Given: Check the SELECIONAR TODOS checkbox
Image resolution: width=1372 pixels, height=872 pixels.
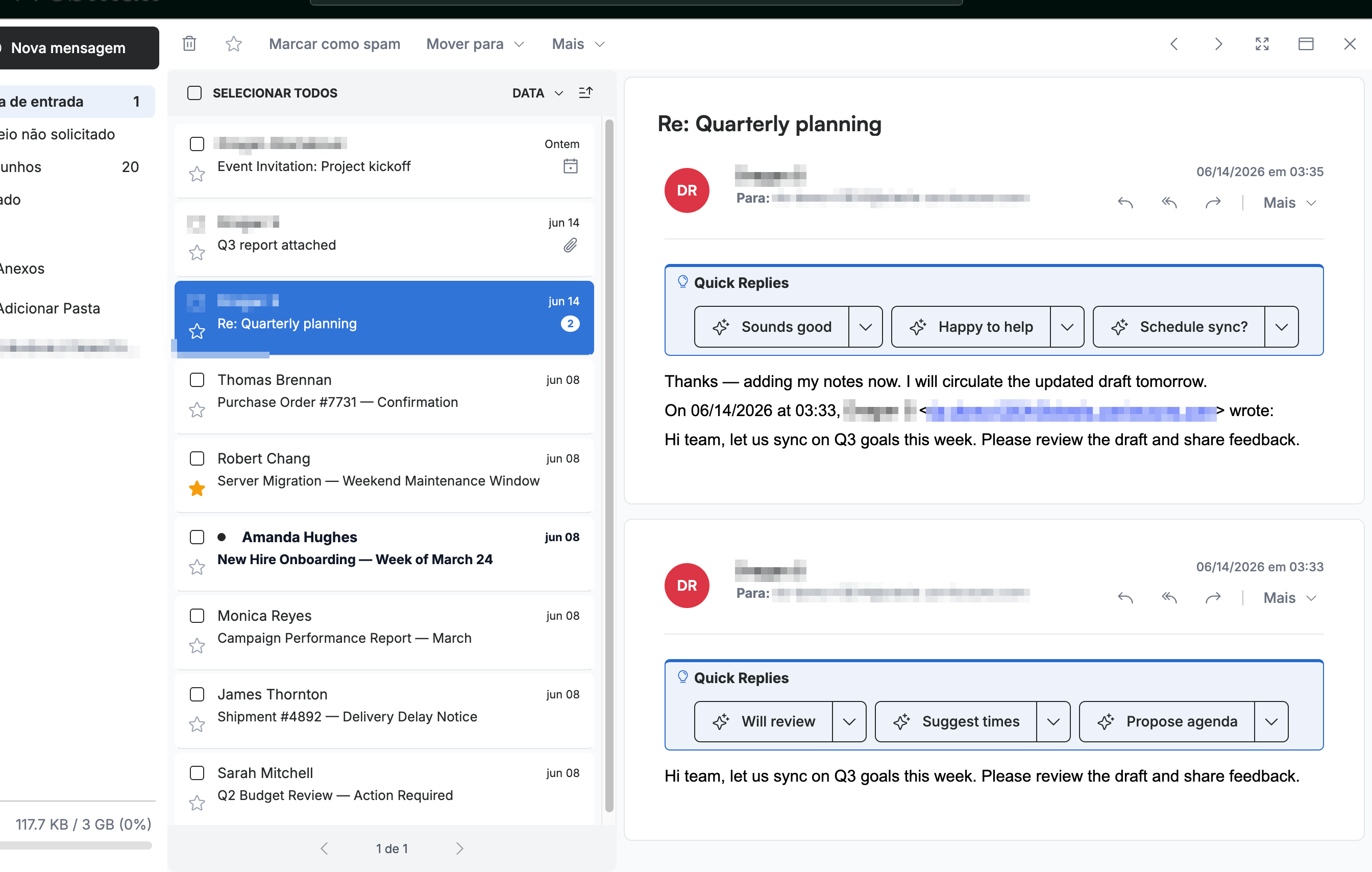Looking at the screenshot, I should pyautogui.click(x=194, y=93).
